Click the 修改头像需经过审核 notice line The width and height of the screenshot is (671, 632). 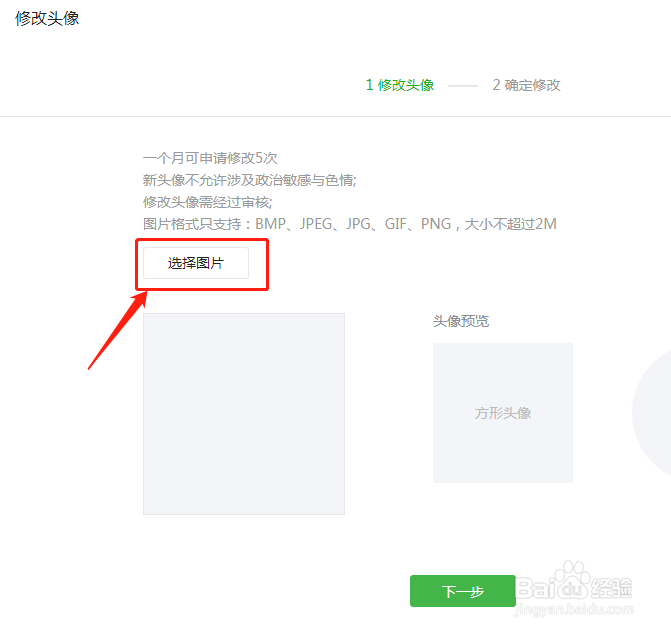coord(208,202)
